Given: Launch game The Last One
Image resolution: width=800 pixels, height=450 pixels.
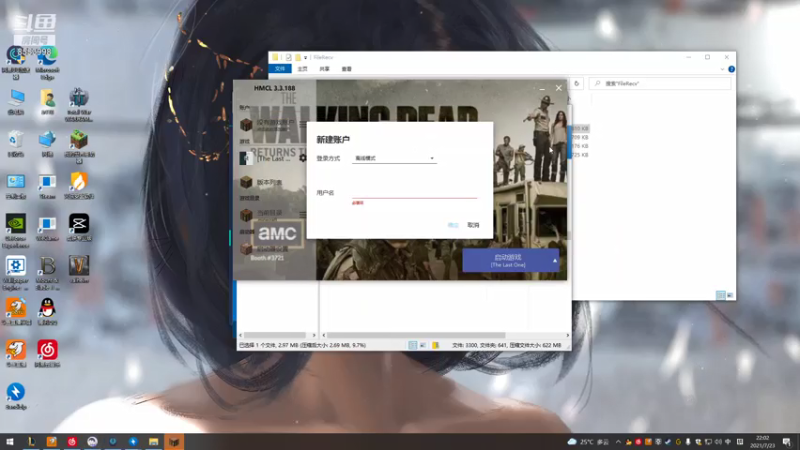Looking at the screenshot, I should click(x=507, y=261).
